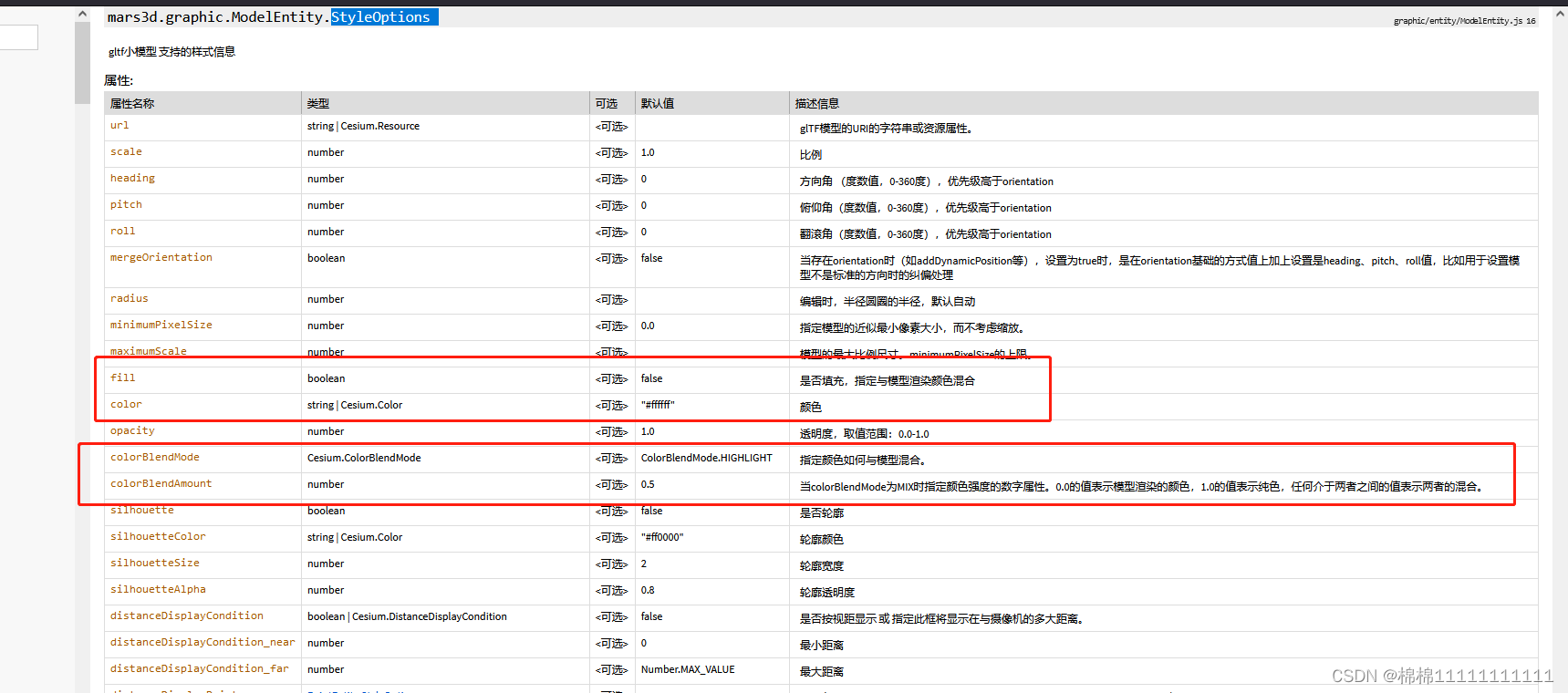
Task: Click the description '最大距离'
Action: (822, 672)
